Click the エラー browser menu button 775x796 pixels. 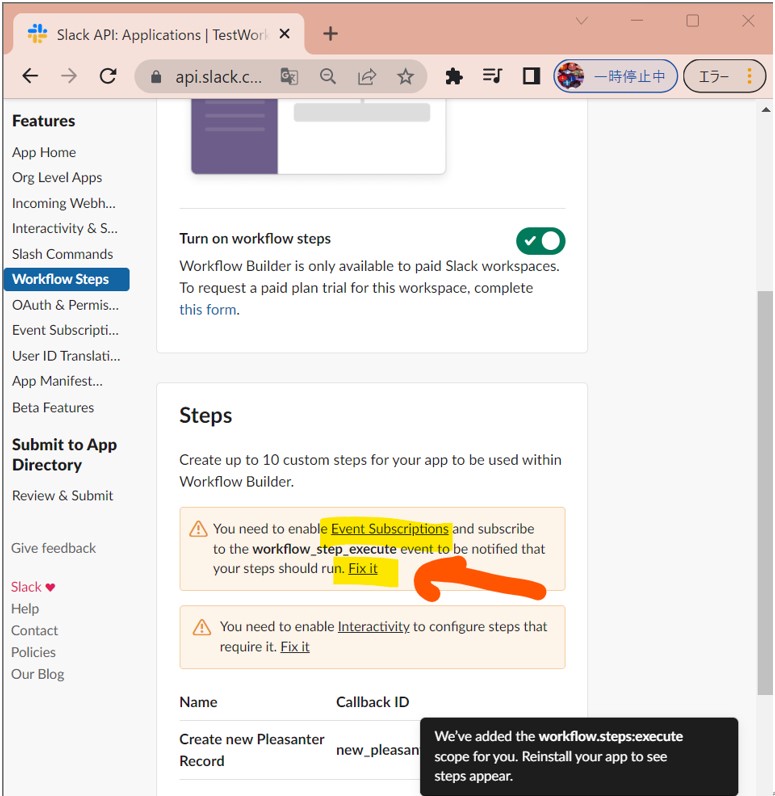tap(725, 76)
